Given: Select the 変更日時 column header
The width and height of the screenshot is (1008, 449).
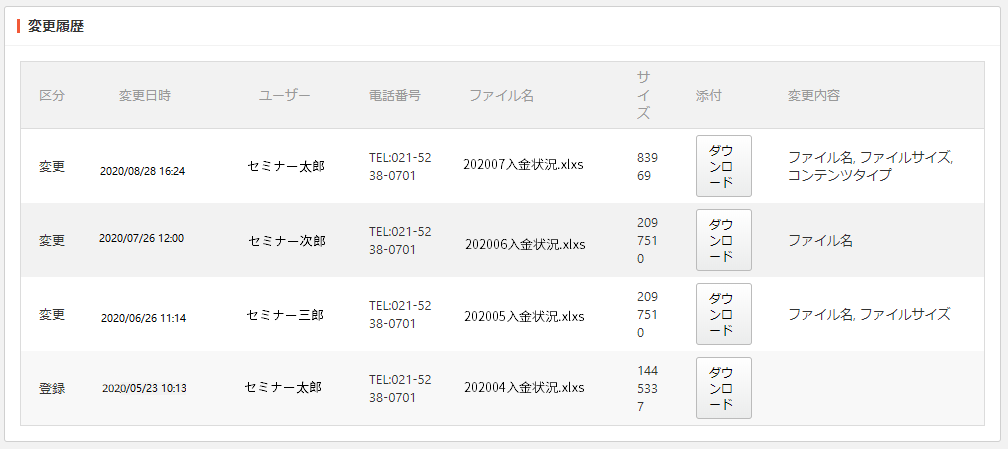Looking at the screenshot, I should (x=145, y=96).
